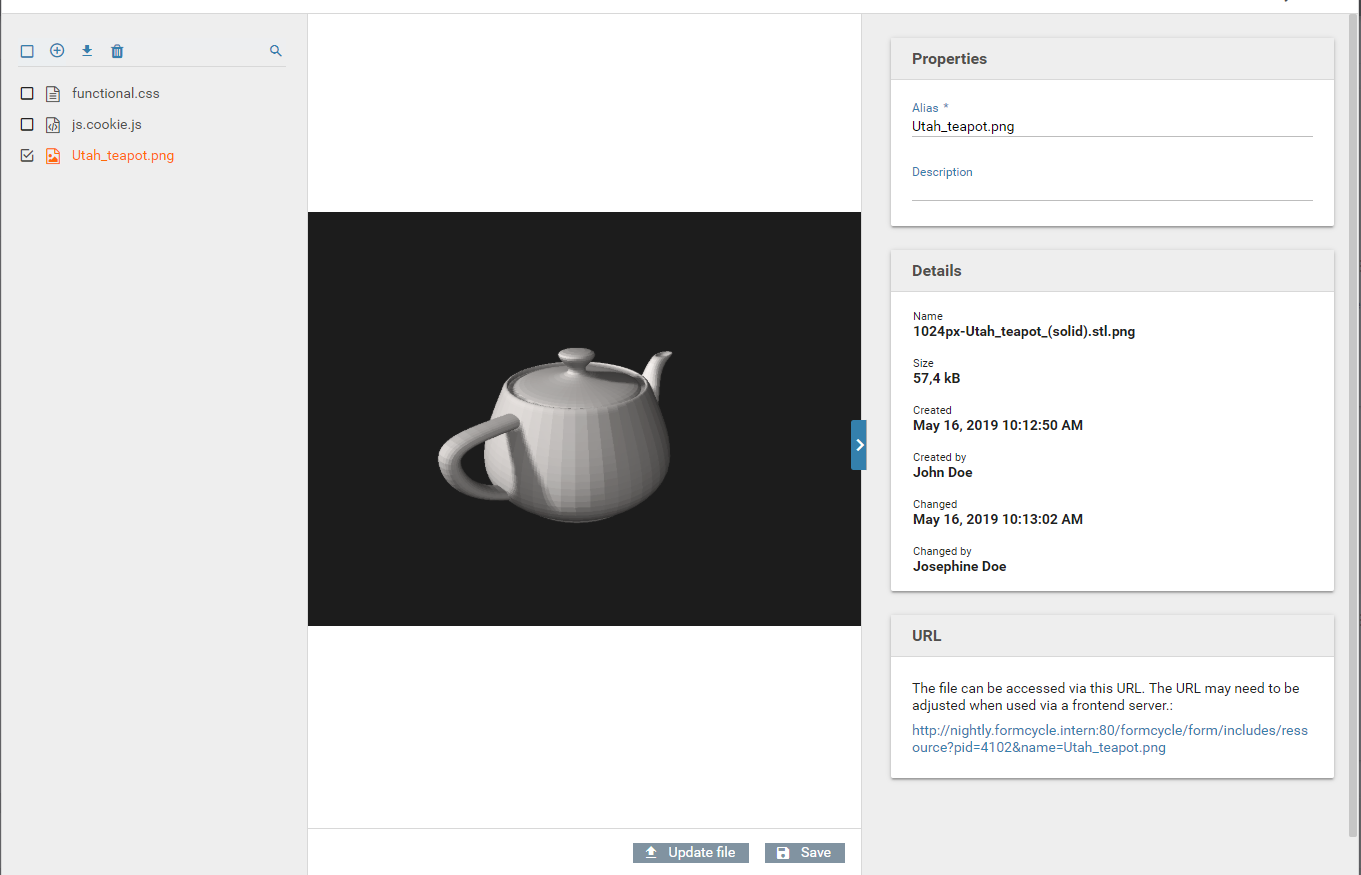The height and width of the screenshot is (875, 1361).
Task: Check the js.cookie.js checkbox
Action: point(27,125)
